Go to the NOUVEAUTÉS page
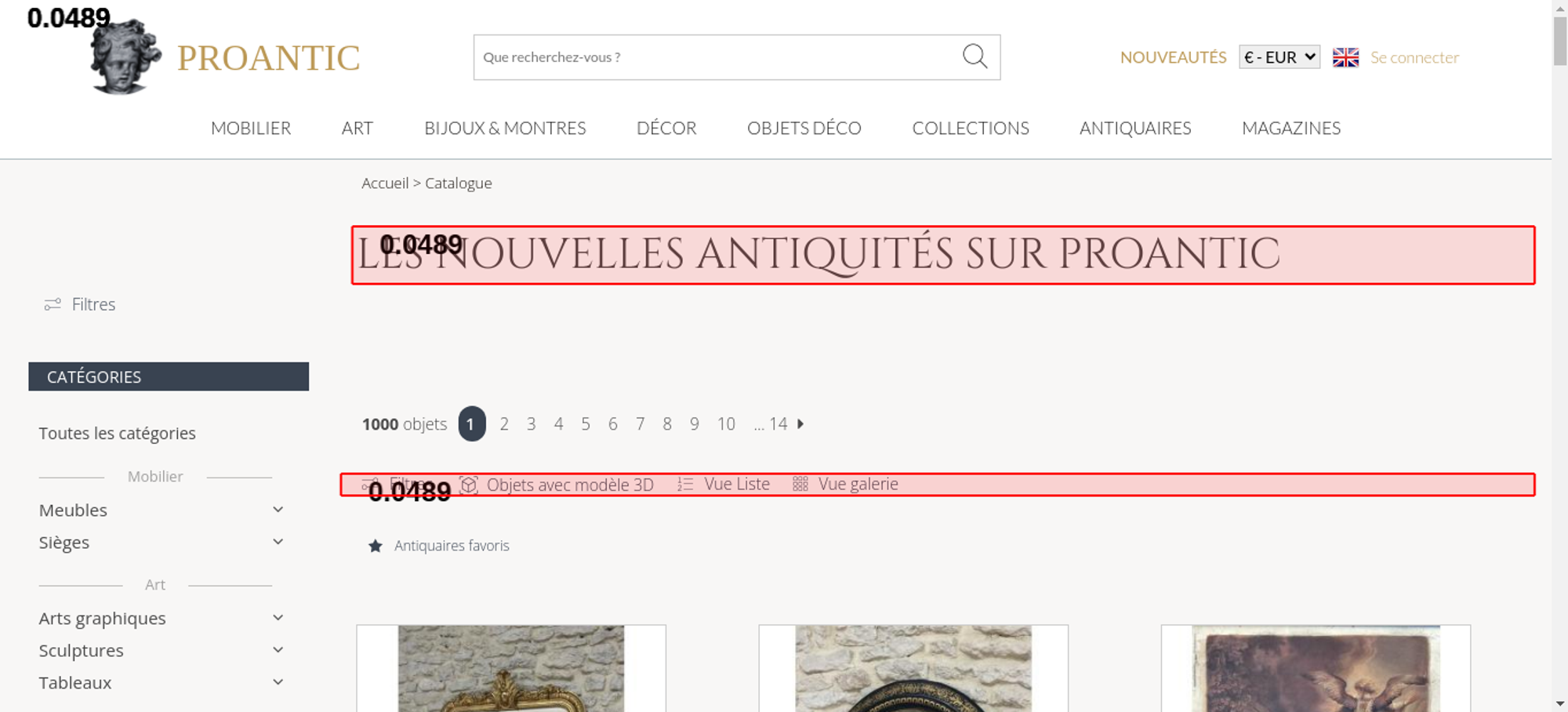The image size is (1568, 712). [x=1173, y=57]
